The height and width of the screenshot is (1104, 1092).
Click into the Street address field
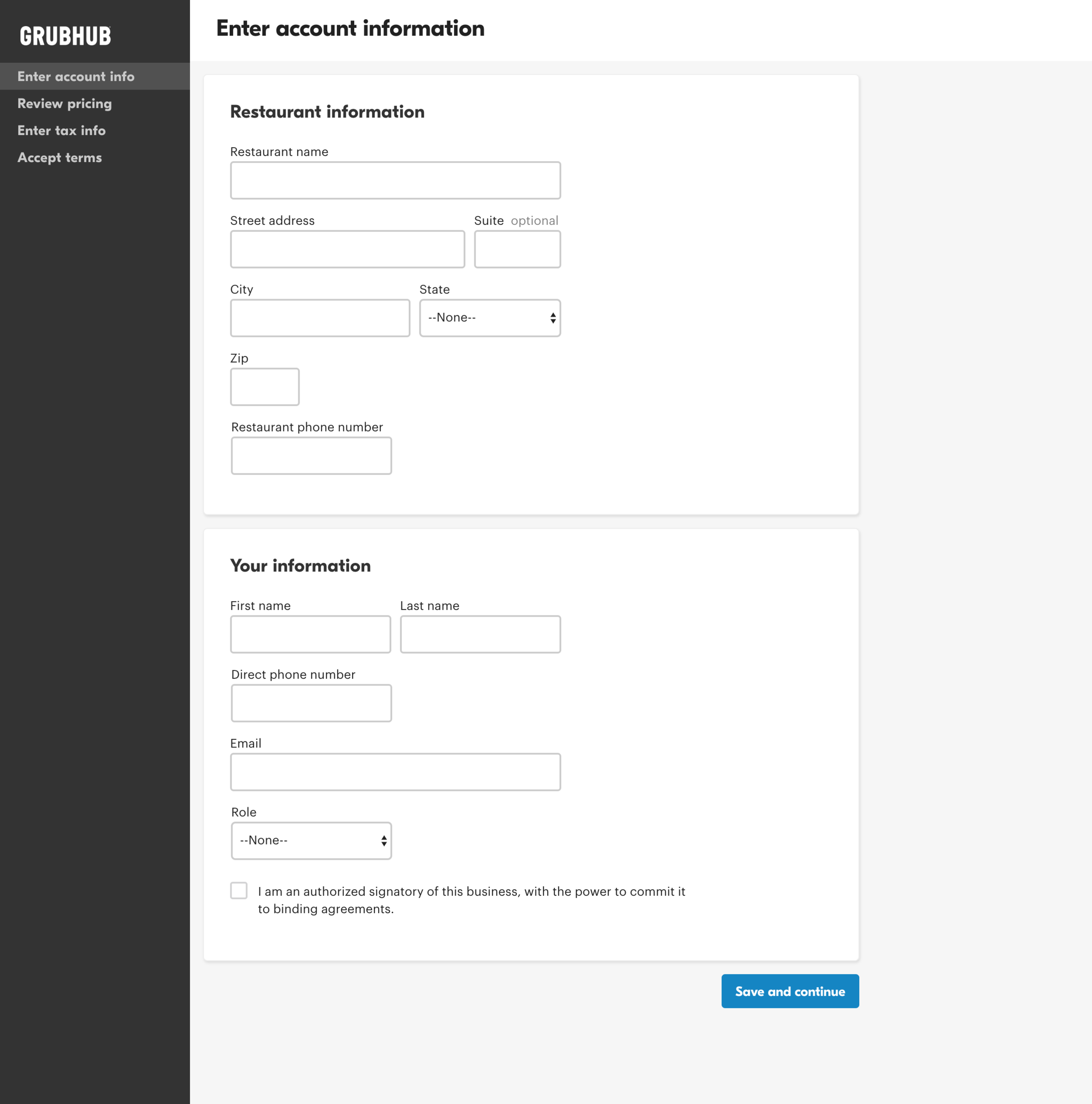[347, 249]
